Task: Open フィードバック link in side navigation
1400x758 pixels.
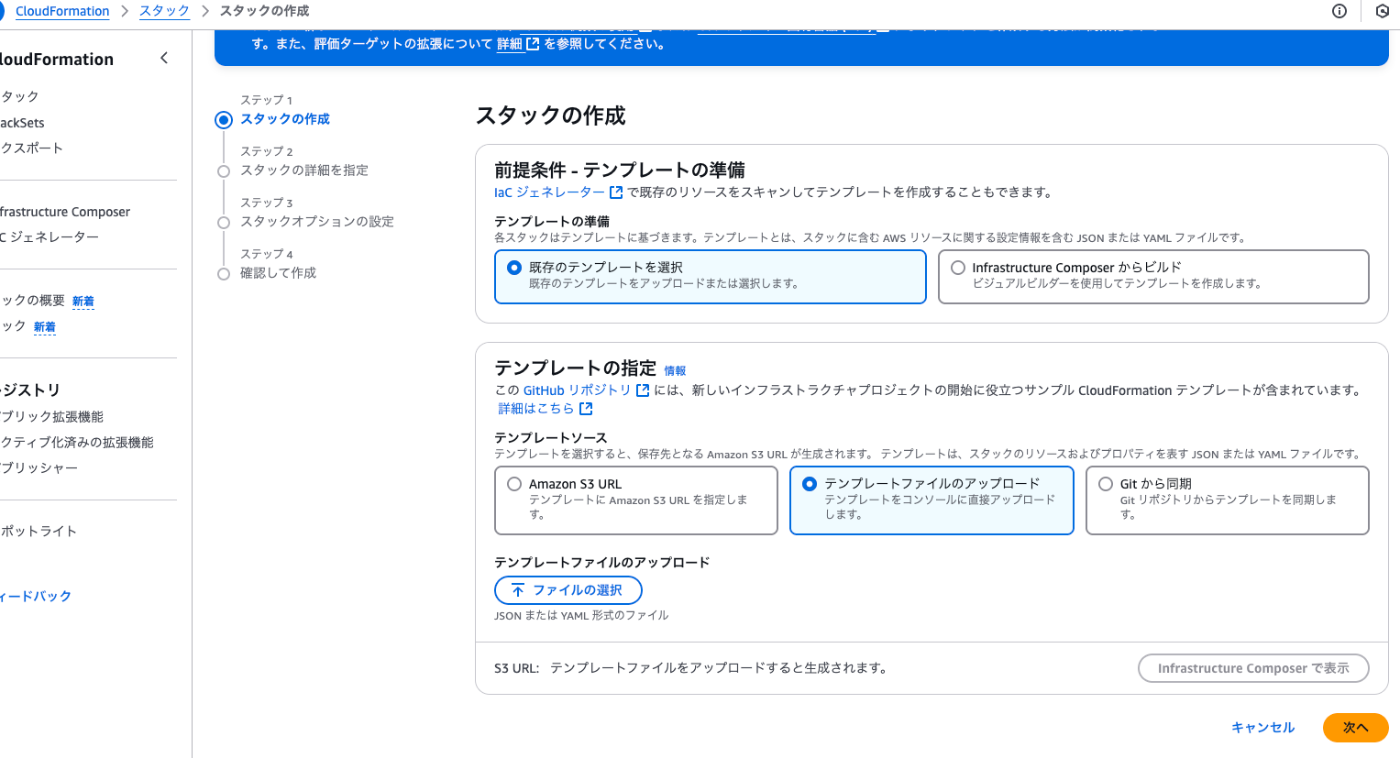Action: (x=36, y=596)
